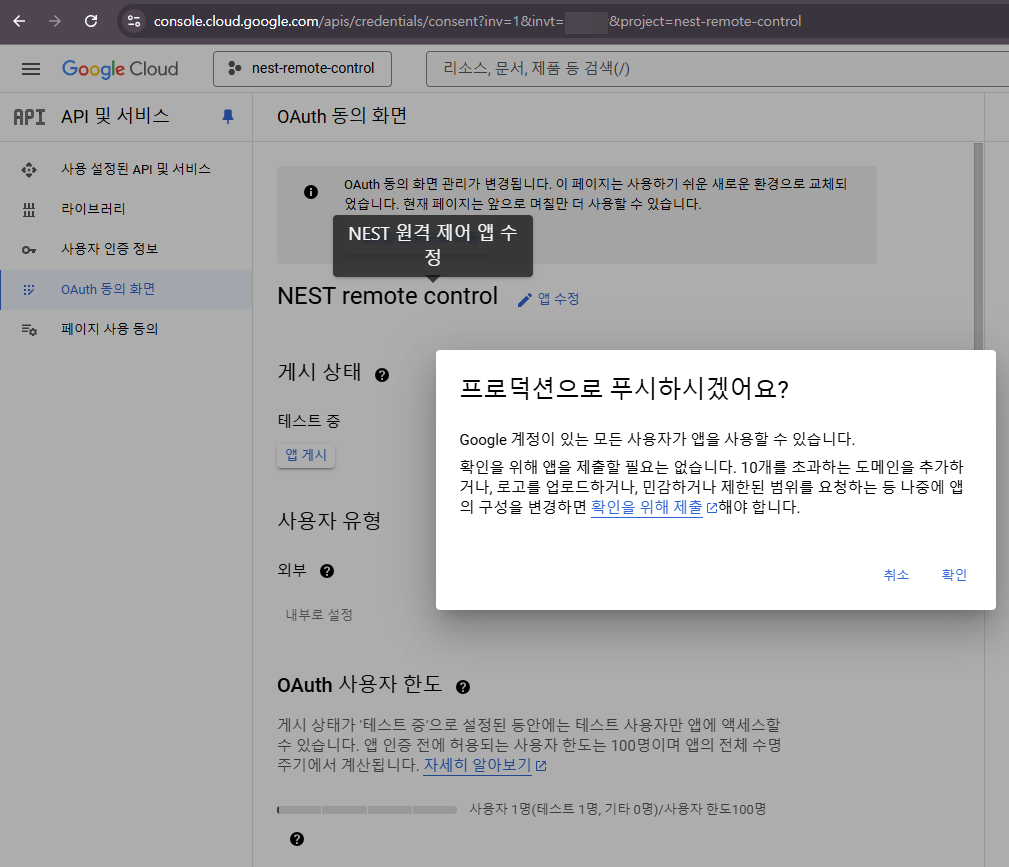Click the '내부로 설정' button

319,615
